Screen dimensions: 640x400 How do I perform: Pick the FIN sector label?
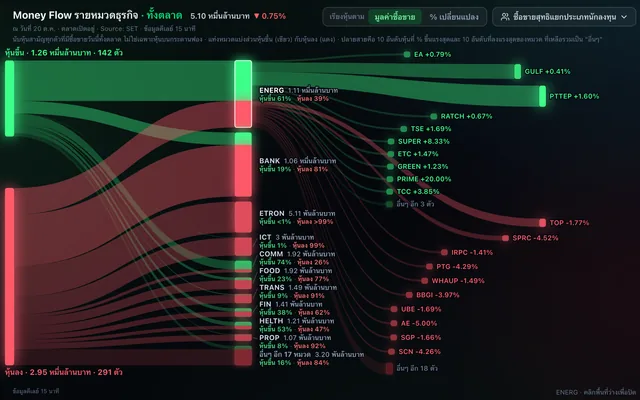[265, 304]
